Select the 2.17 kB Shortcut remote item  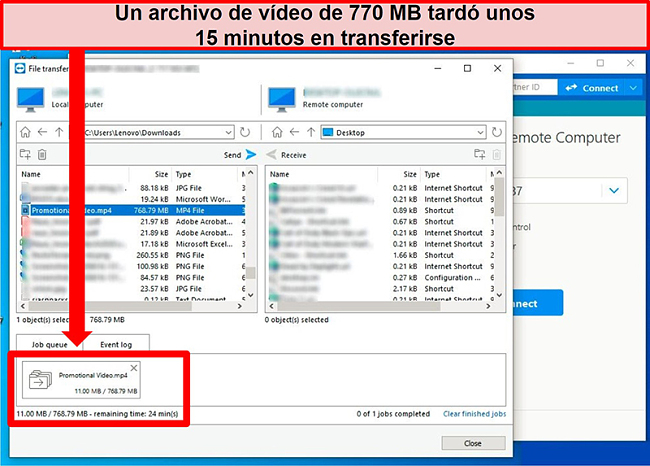click(x=381, y=289)
